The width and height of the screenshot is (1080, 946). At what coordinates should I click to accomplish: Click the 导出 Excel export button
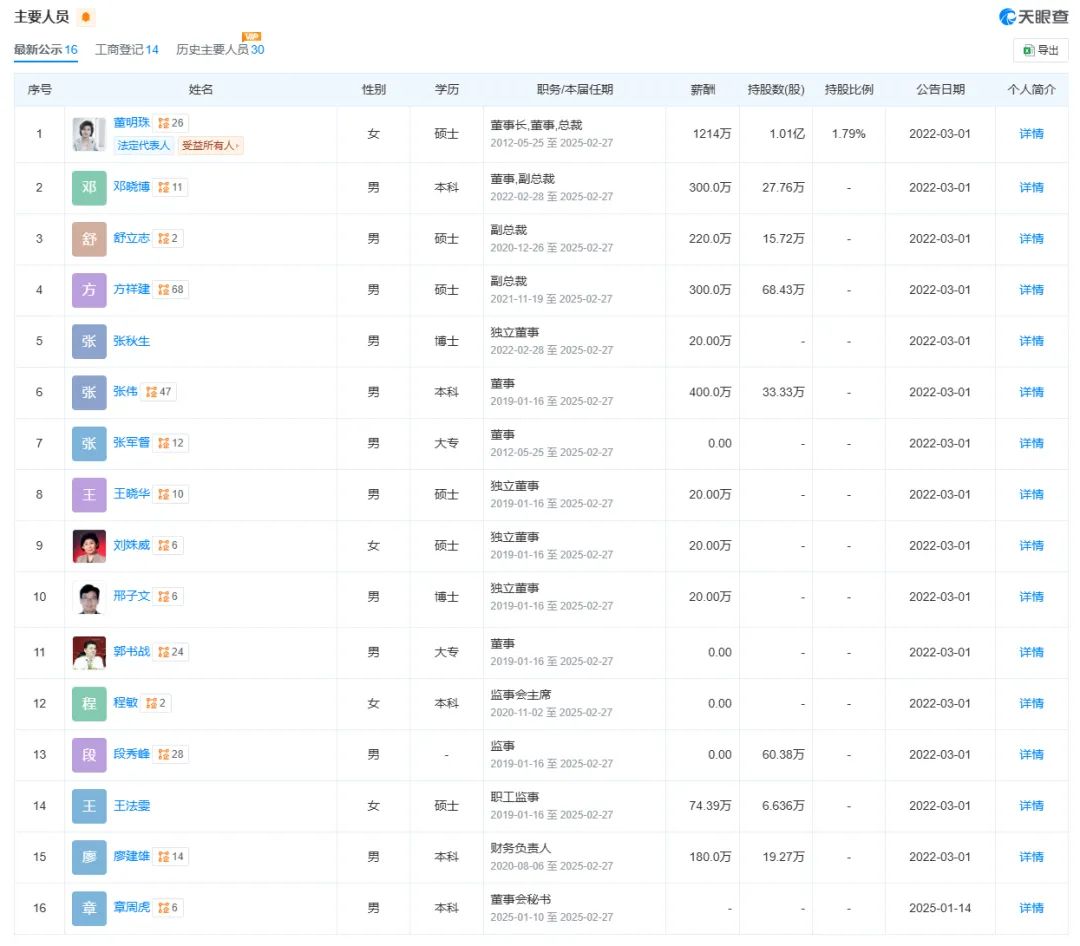pyautogui.click(x=1040, y=50)
